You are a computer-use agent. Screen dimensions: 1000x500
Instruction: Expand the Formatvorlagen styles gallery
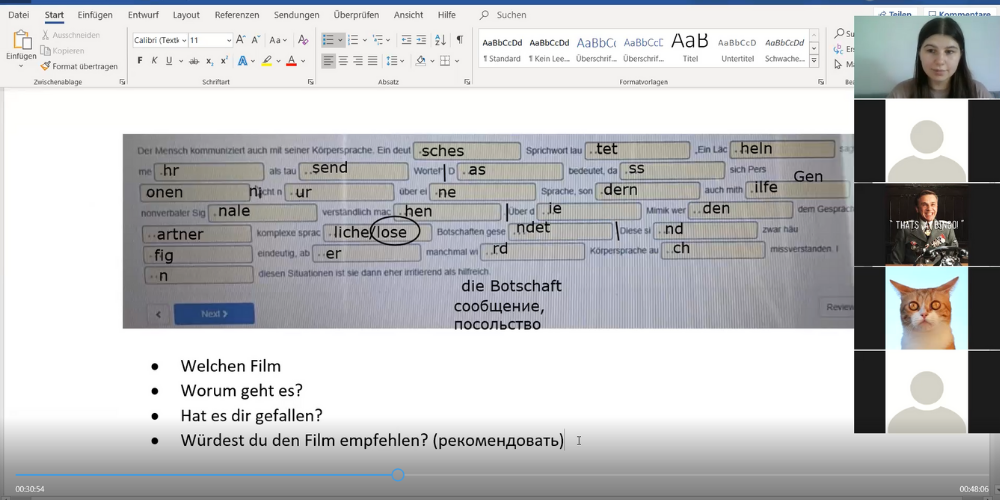(x=814, y=61)
